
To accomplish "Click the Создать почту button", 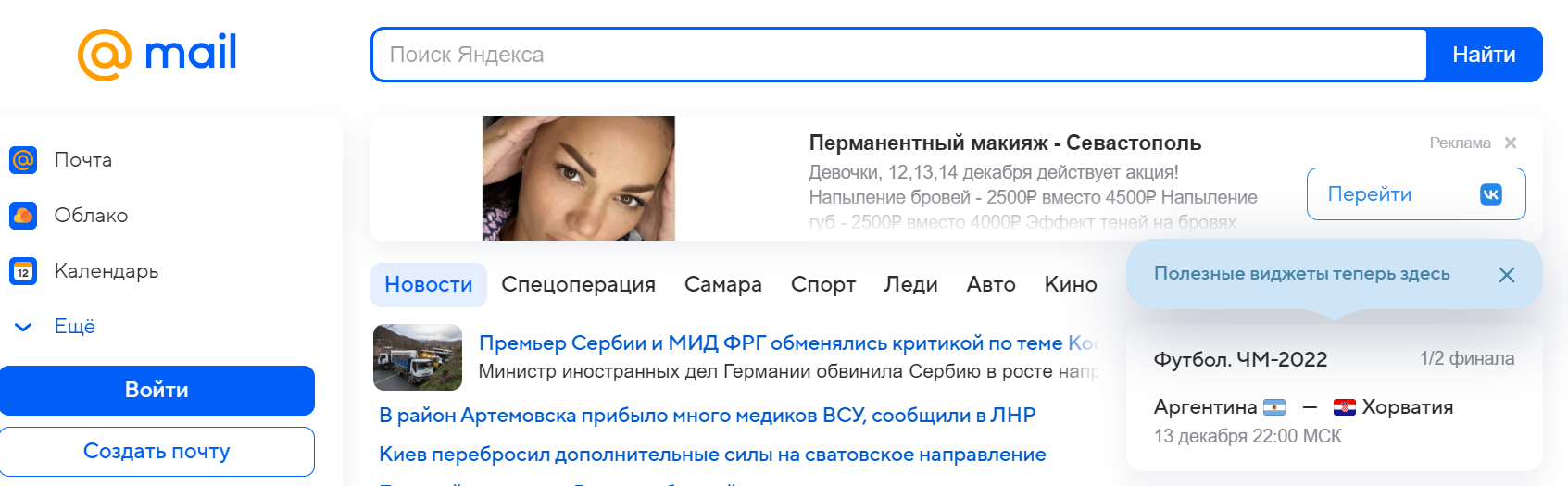I will coord(157,451).
